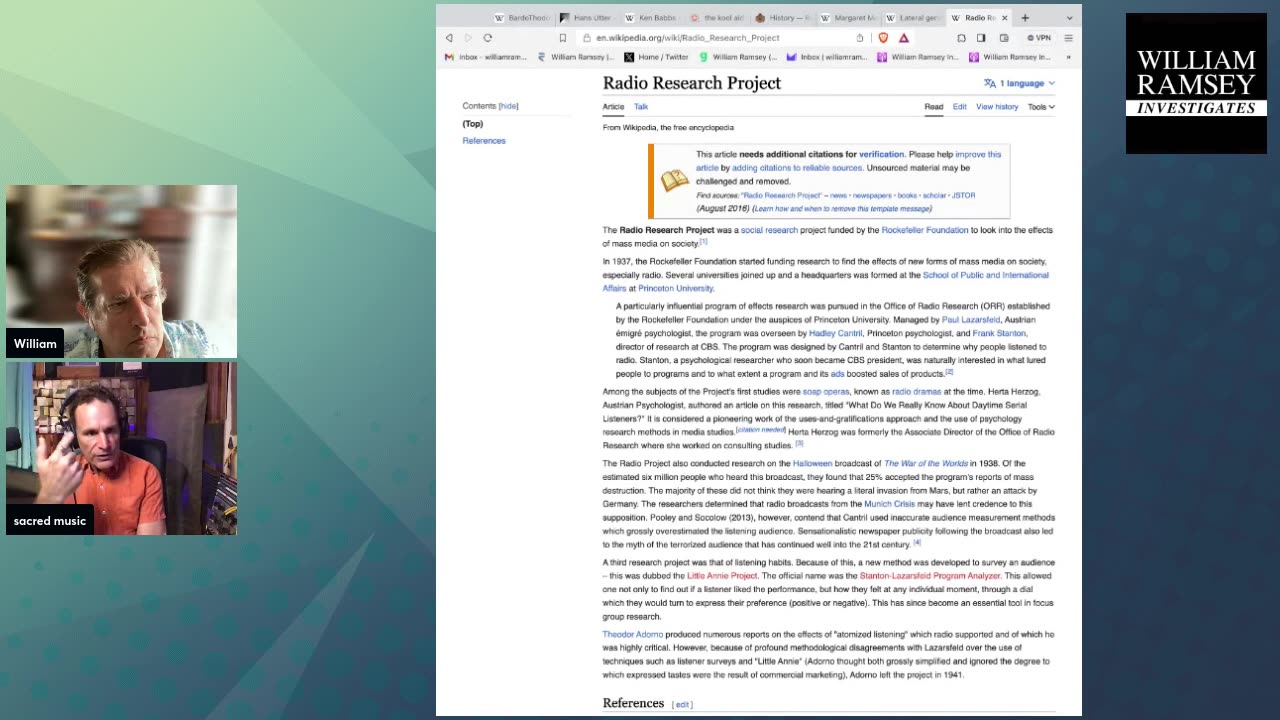Screen dimensions: 1280x720
Task: Open the verification link in the notice
Action: (881, 155)
